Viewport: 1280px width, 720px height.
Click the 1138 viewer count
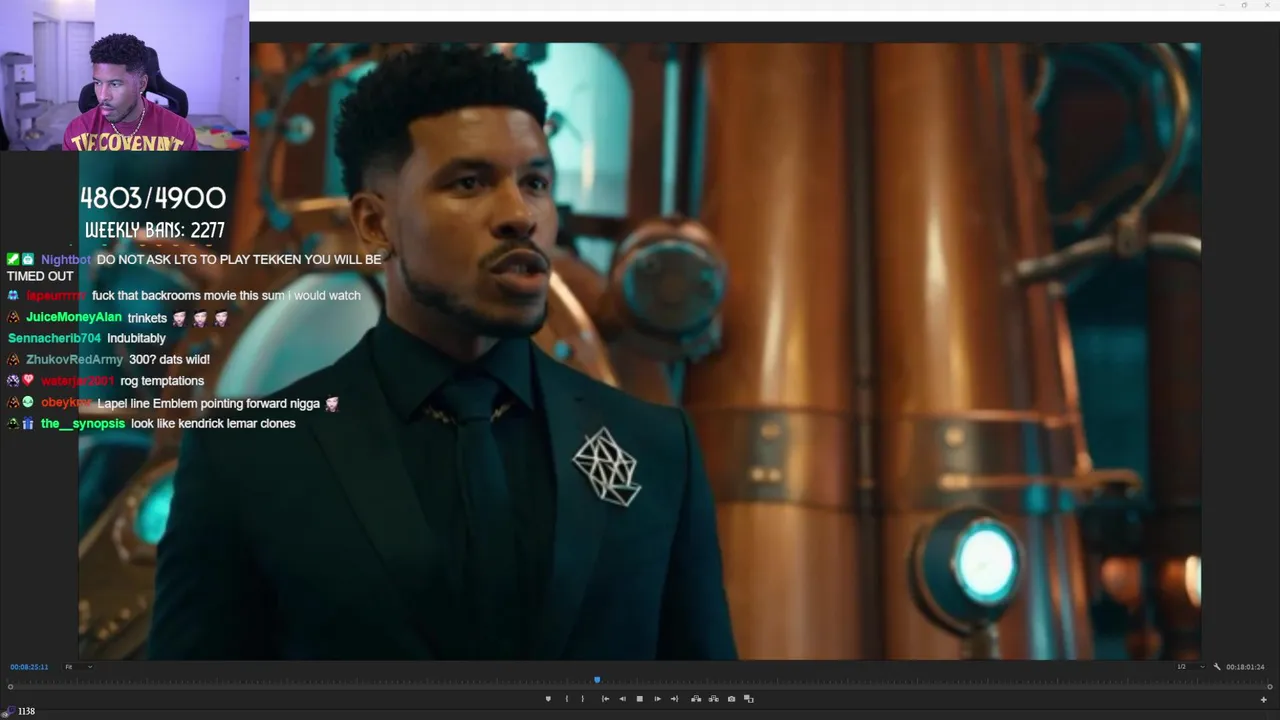click(26, 711)
